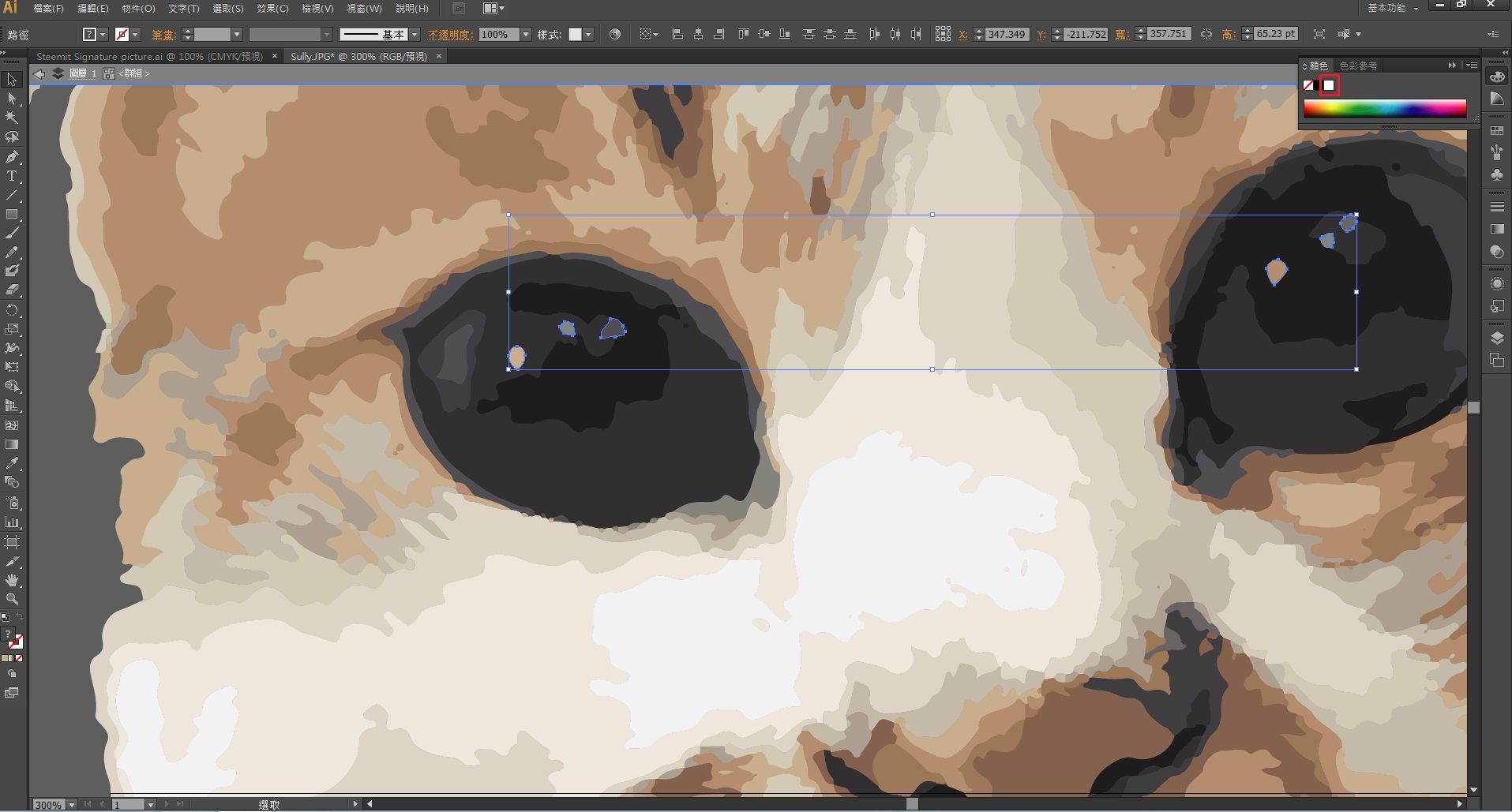Click Horizontal Align Left icon

click(x=677, y=34)
